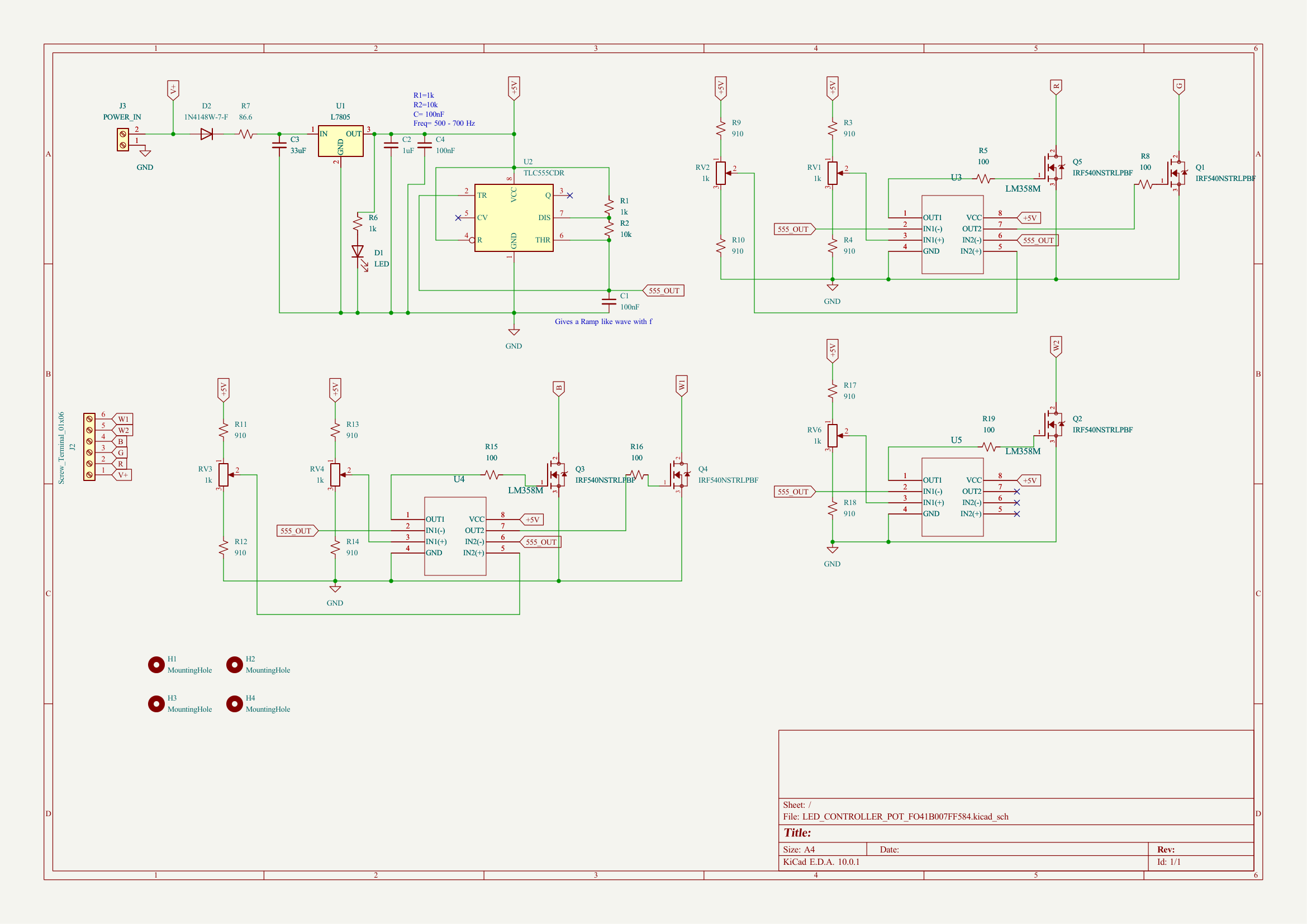Select the W1 global label above Q4

(681, 386)
